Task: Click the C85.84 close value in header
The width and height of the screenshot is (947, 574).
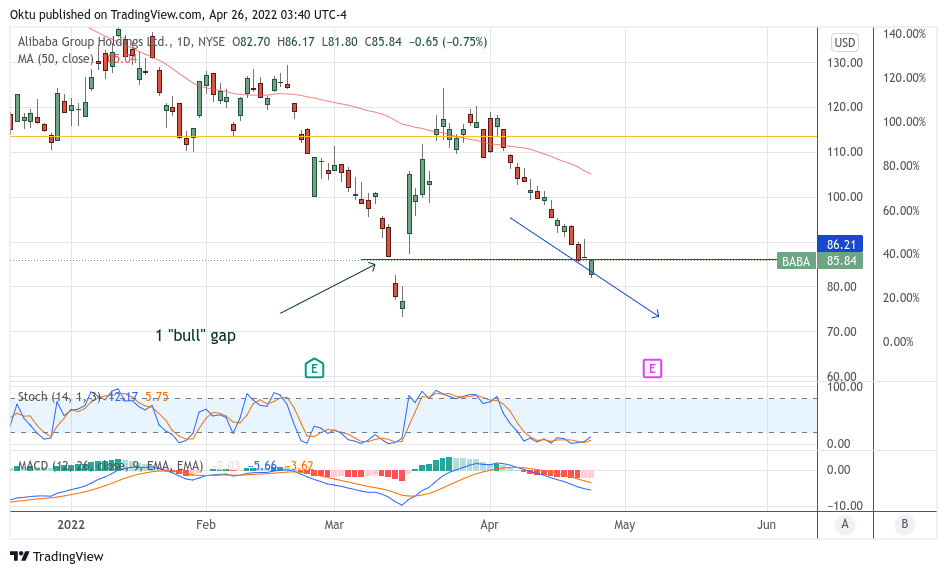Action: (x=383, y=42)
